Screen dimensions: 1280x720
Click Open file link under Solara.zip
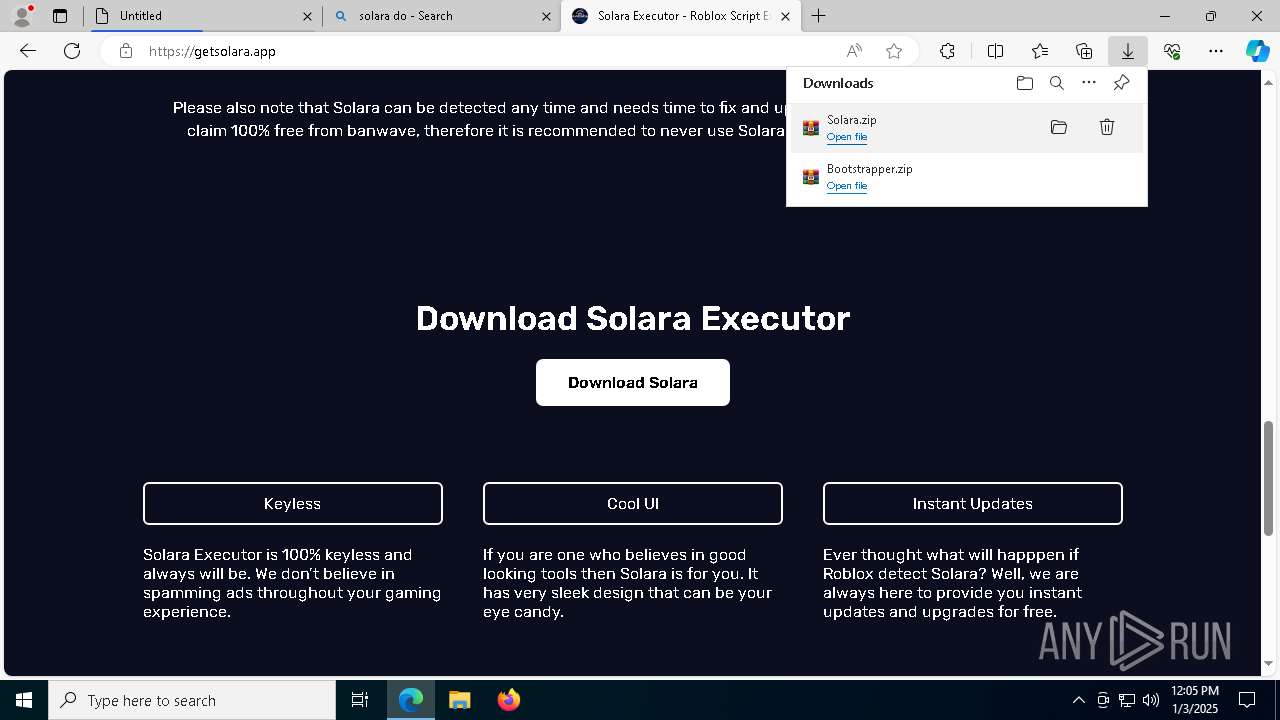(x=847, y=137)
